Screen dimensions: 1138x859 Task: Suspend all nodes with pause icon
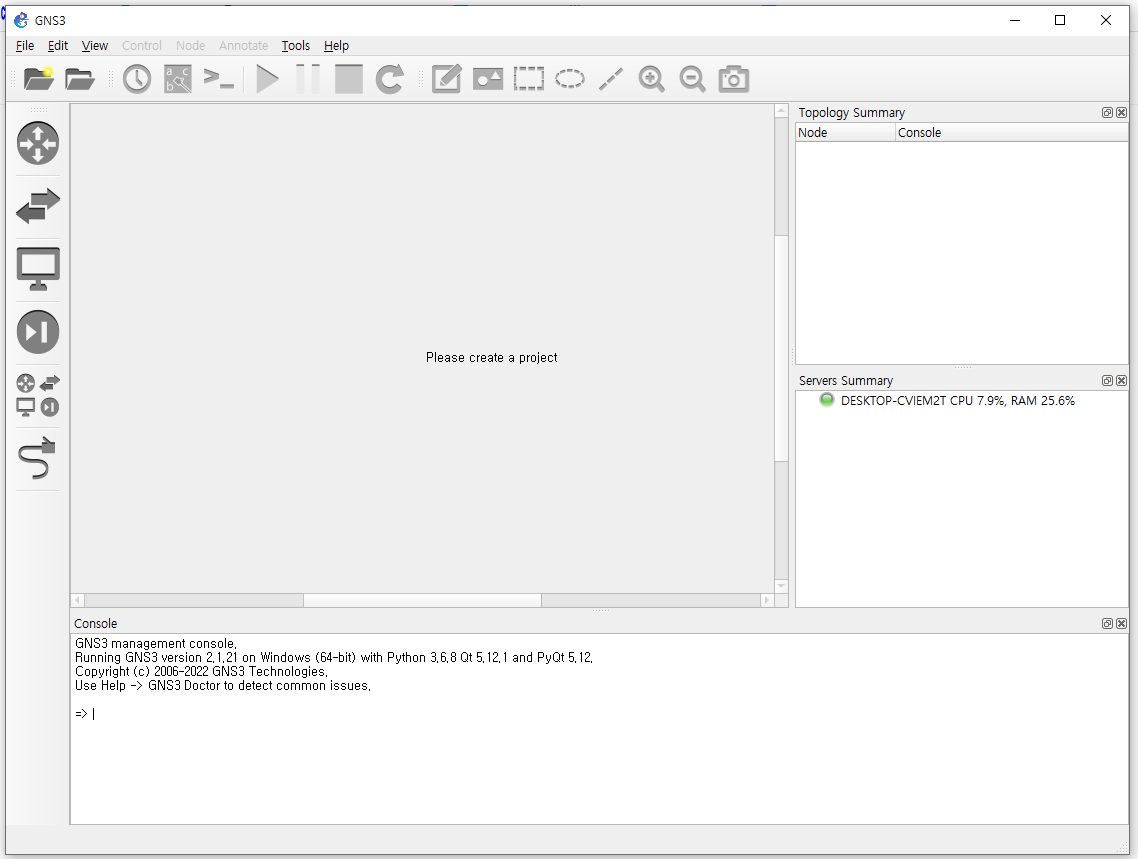308,78
